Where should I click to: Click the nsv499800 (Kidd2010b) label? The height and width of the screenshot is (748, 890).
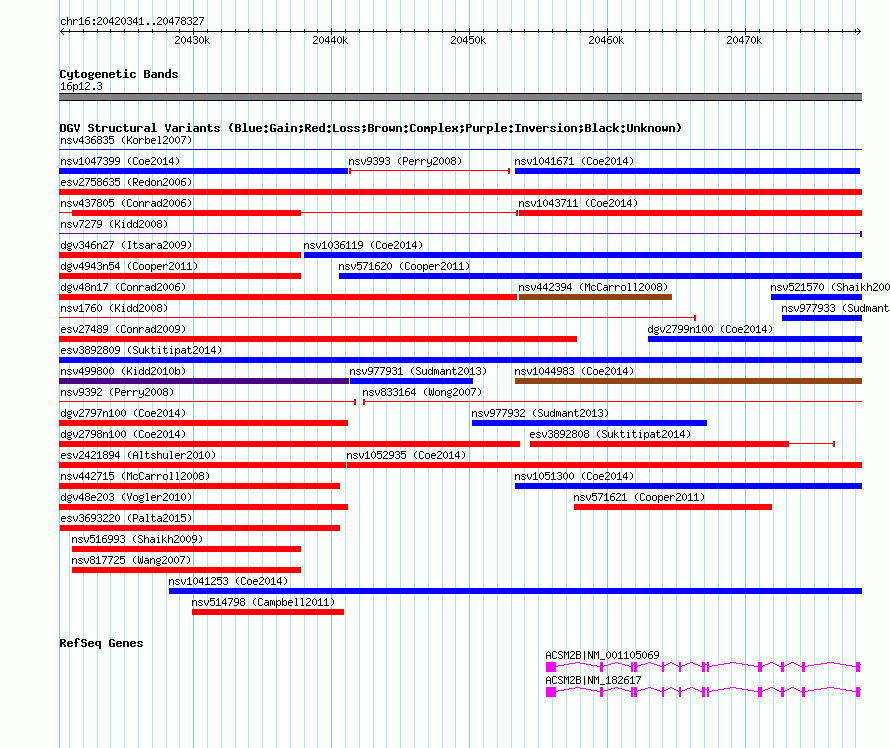pos(123,371)
